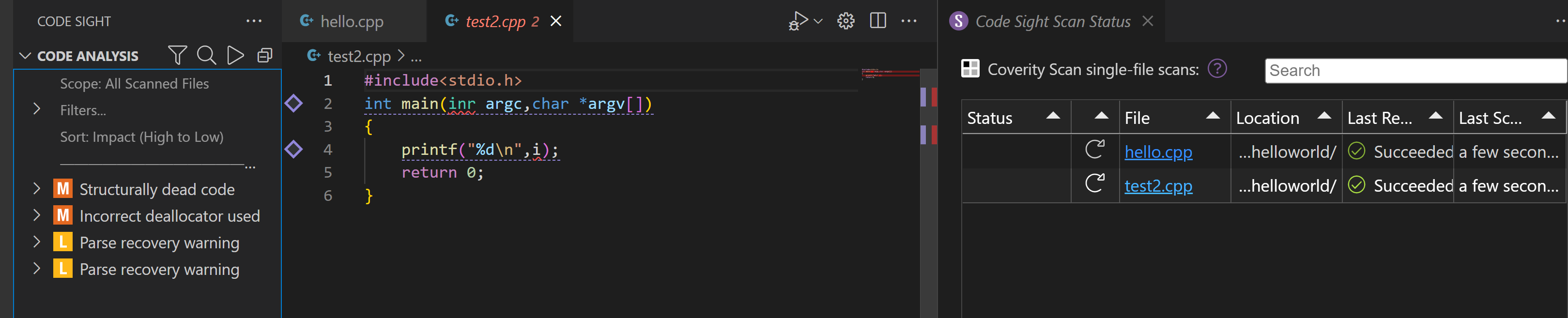Screen dimensions: 1568x318
Task: Sort by the Status column header
Action: [x=1016, y=117]
